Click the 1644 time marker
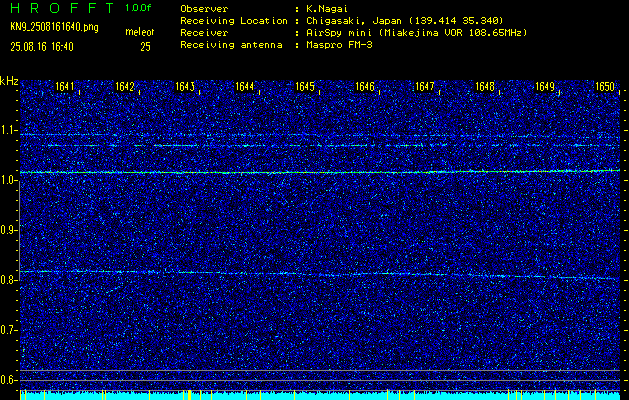The image size is (629, 400). pos(244,87)
